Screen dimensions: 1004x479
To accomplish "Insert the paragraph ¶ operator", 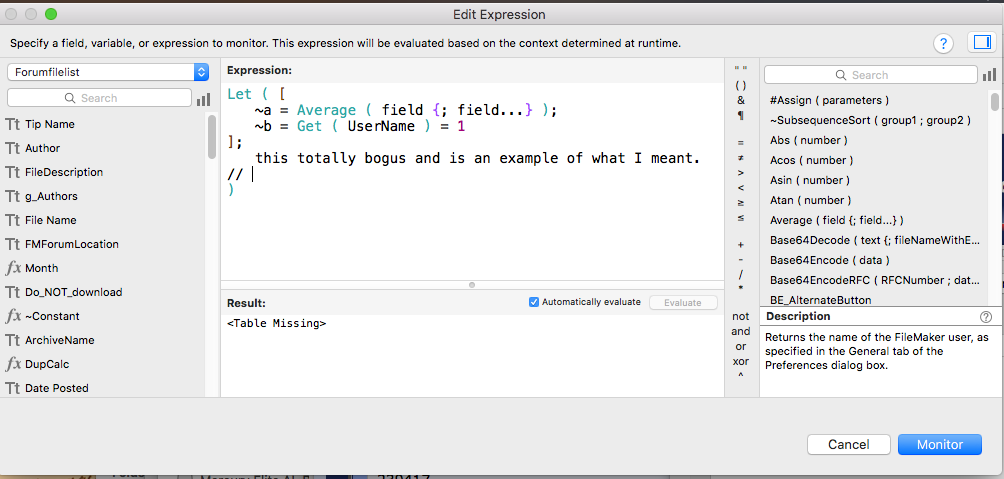I will click(741, 116).
